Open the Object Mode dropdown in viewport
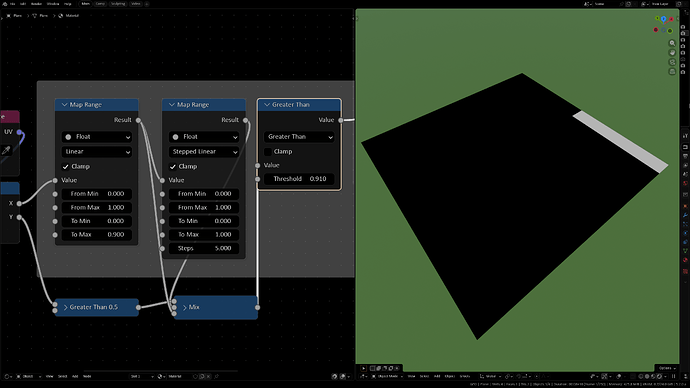Screen dimensions: 690x388 [x=387, y=376]
